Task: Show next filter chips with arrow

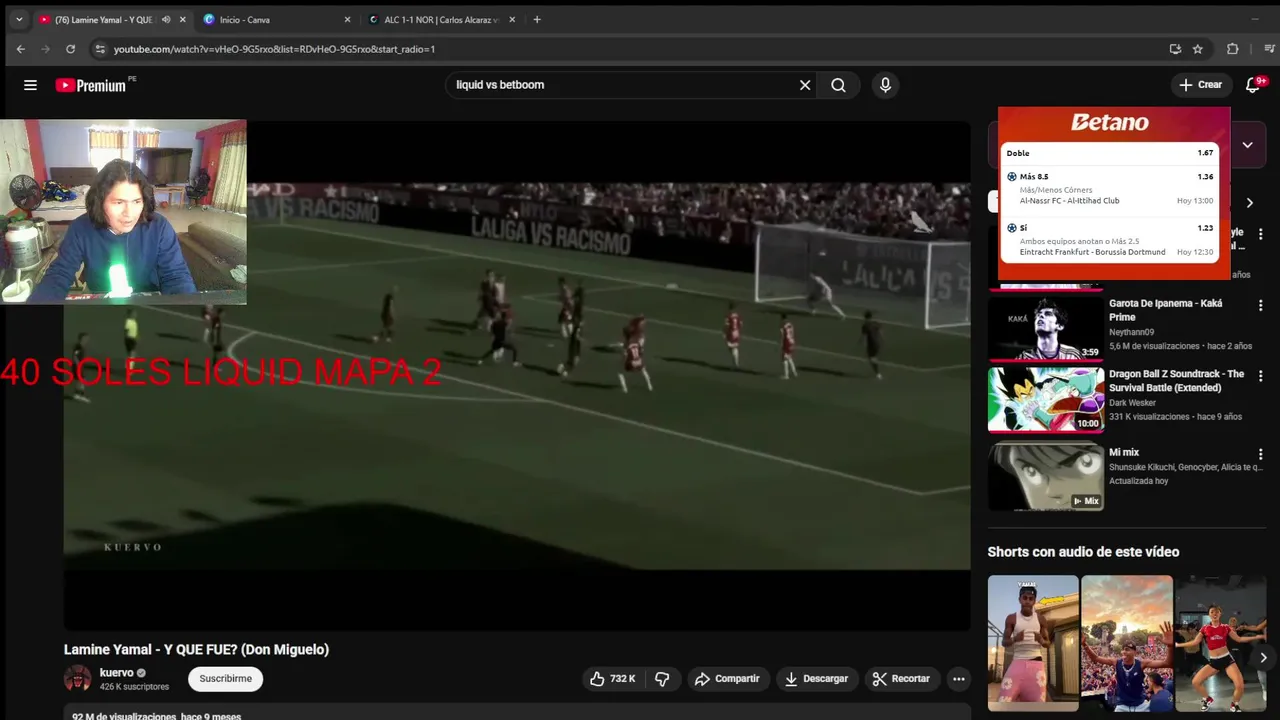Action: click(x=1249, y=202)
